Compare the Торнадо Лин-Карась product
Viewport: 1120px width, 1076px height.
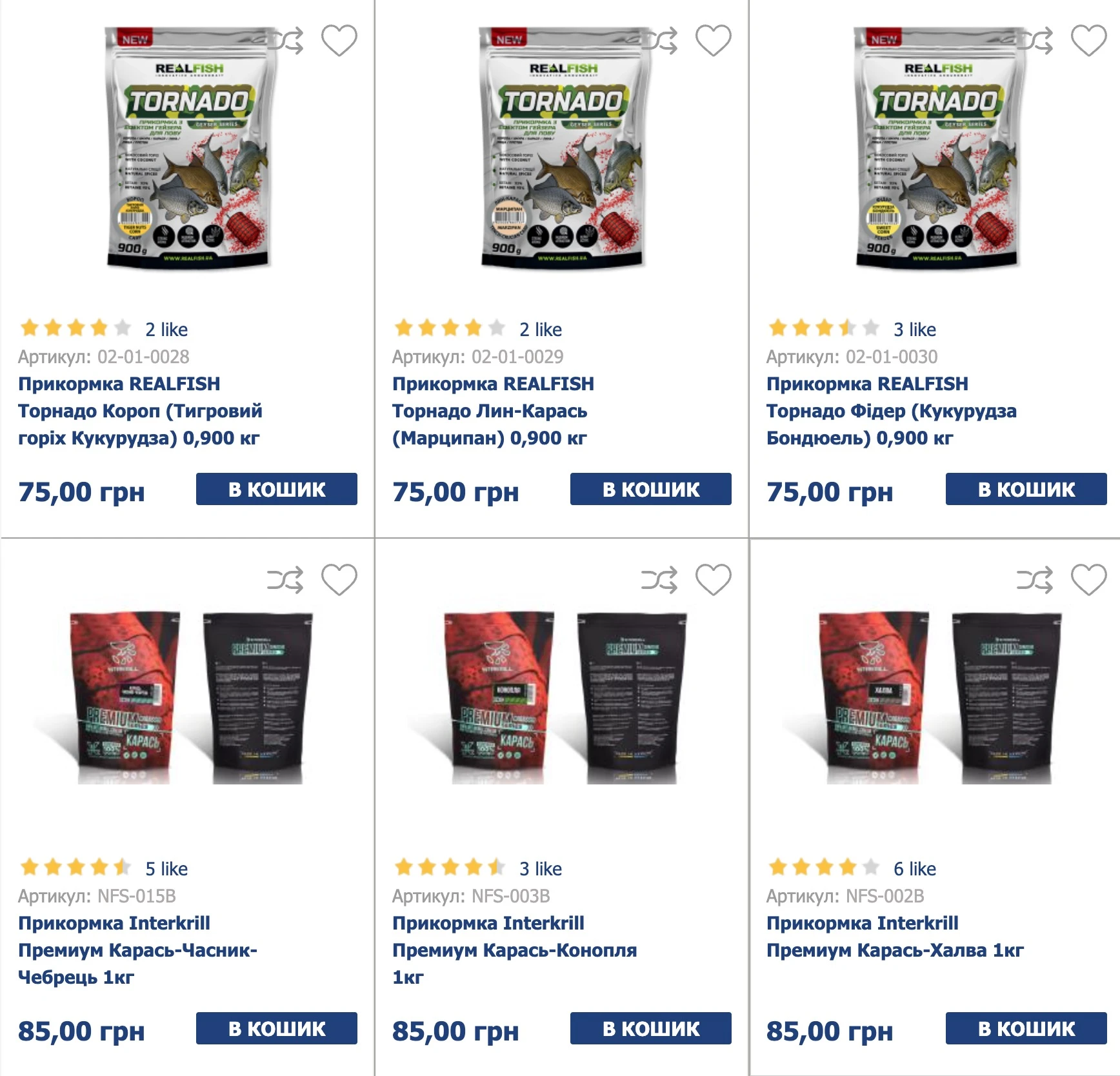pos(659,41)
